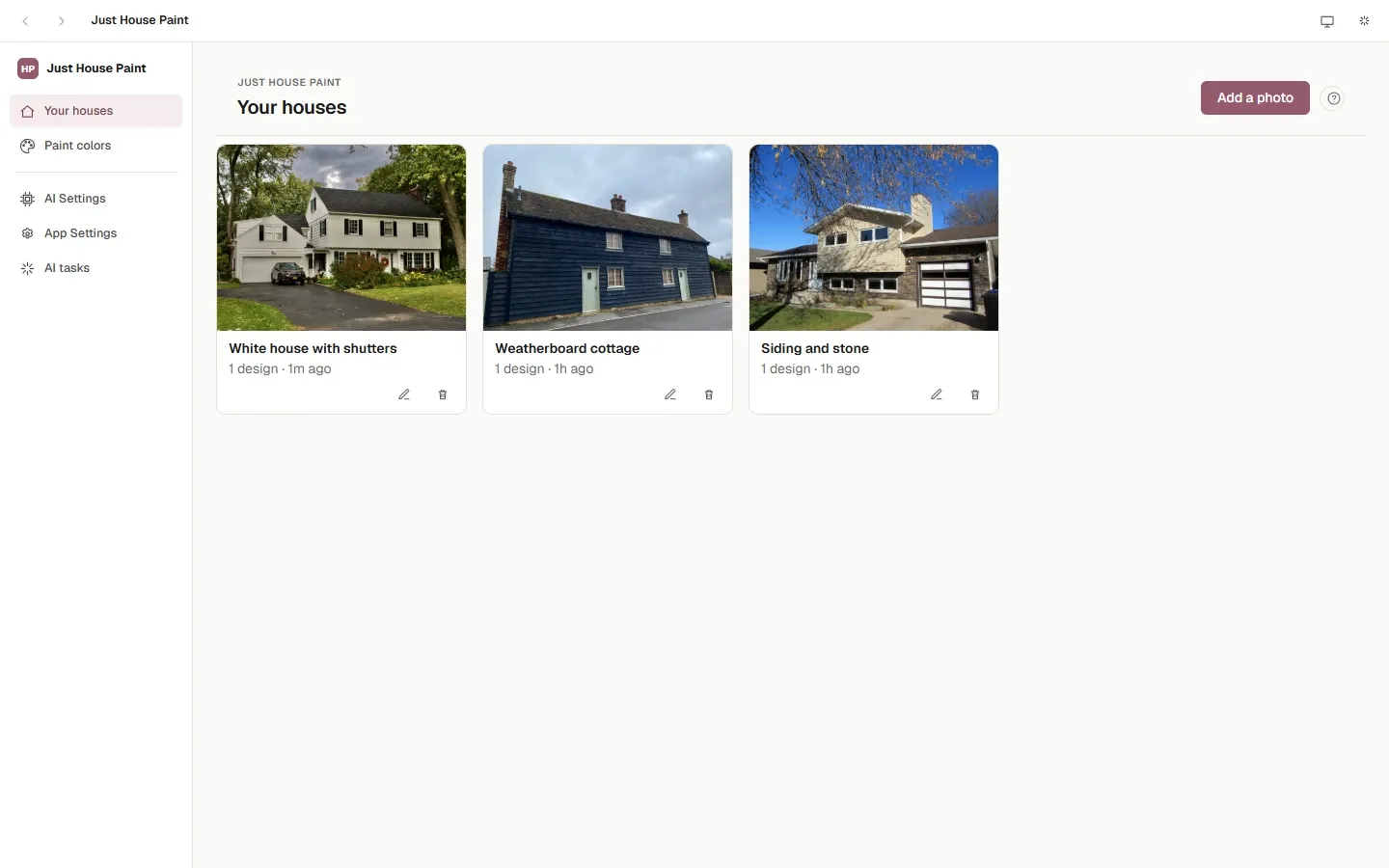Open Your houses in sidebar
1389x868 pixels.
(x=95, y=111)
